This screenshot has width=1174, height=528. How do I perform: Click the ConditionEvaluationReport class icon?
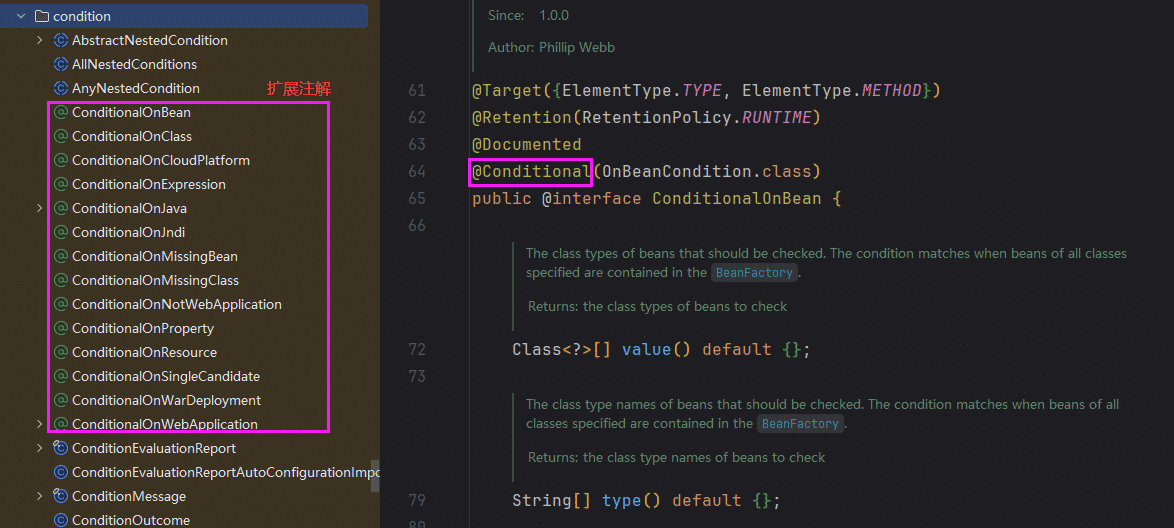tap(61, 448)
